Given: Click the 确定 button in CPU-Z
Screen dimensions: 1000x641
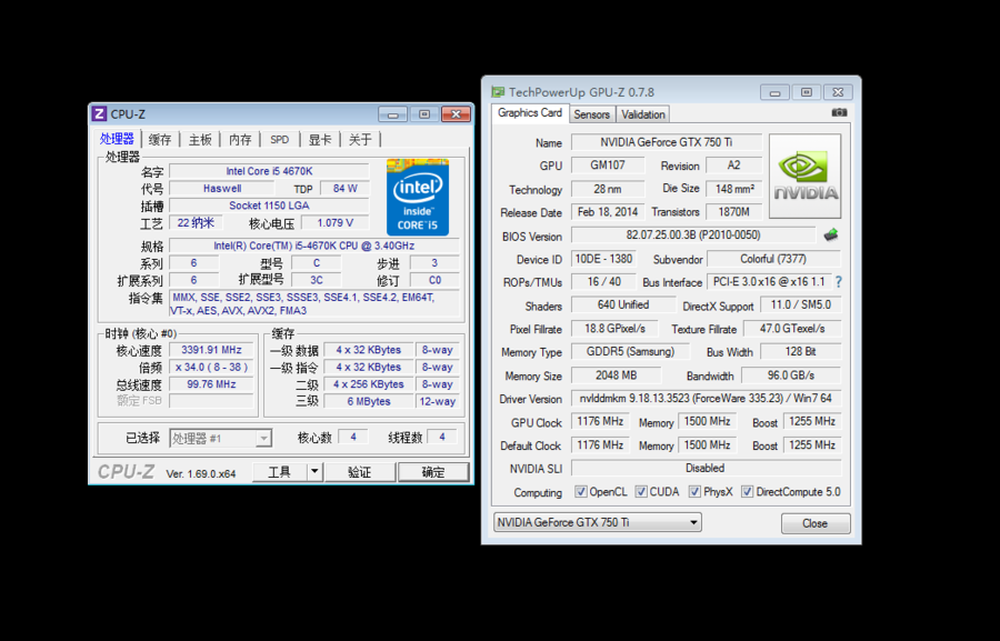Looking at the screenshot, I should tap(433, 472).
